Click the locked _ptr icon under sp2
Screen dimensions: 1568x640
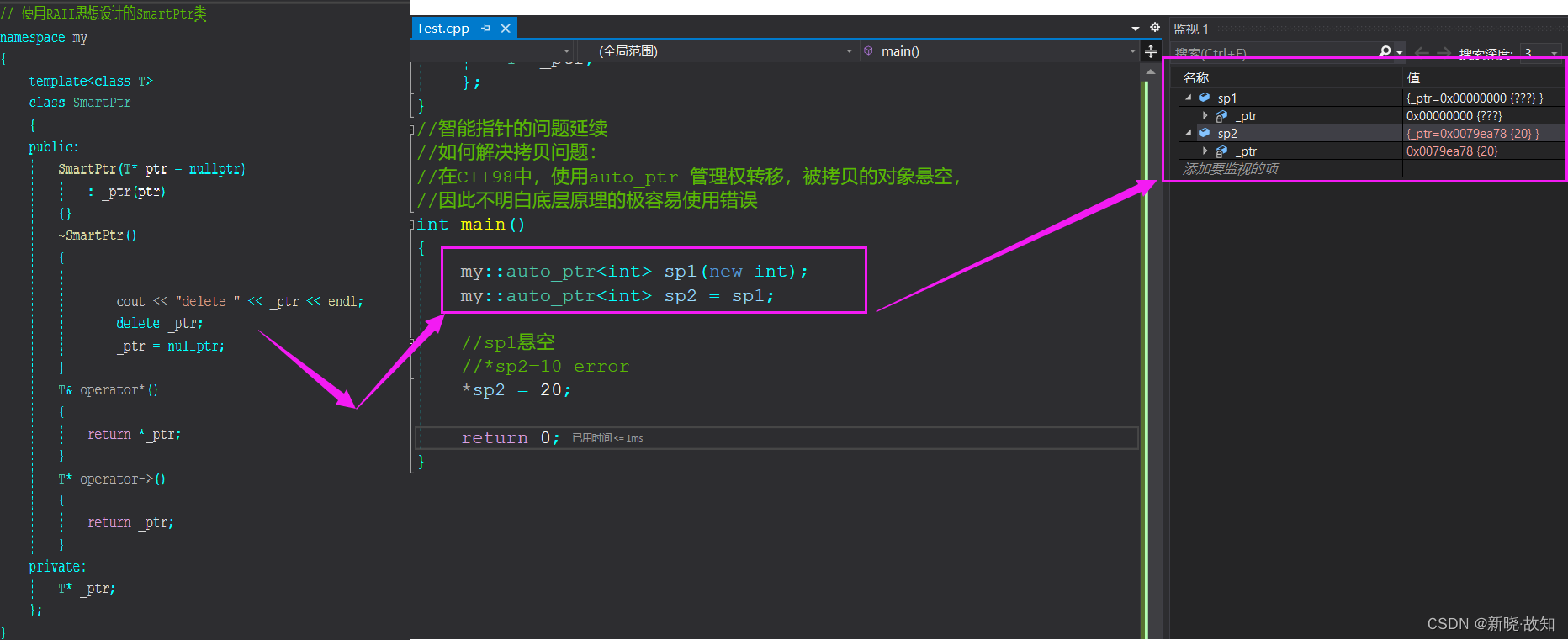[1221, 151]
